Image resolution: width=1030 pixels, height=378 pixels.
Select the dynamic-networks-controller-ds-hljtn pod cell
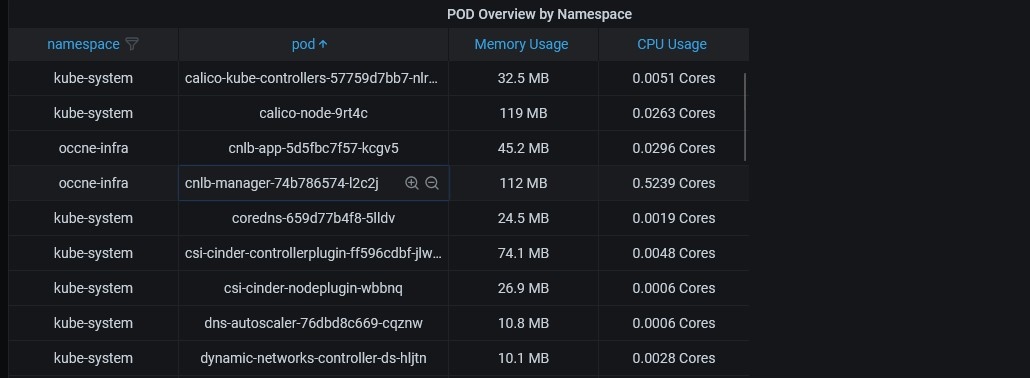point(313,358)
